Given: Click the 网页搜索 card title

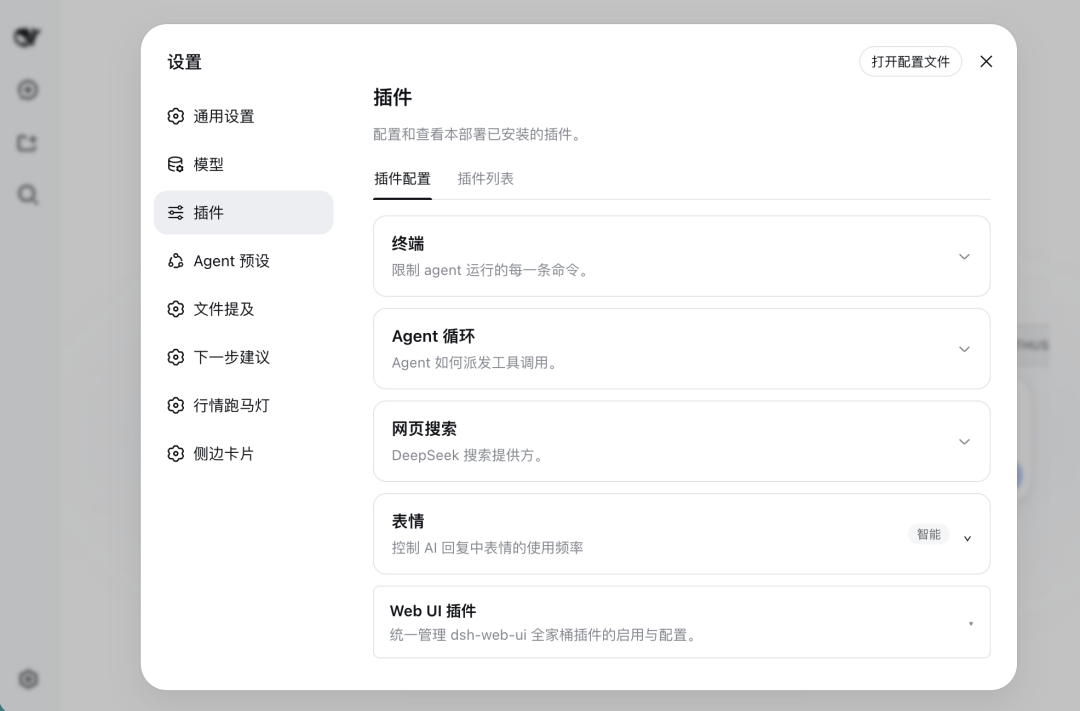Looking at the screenshot, I should point(424,429).
